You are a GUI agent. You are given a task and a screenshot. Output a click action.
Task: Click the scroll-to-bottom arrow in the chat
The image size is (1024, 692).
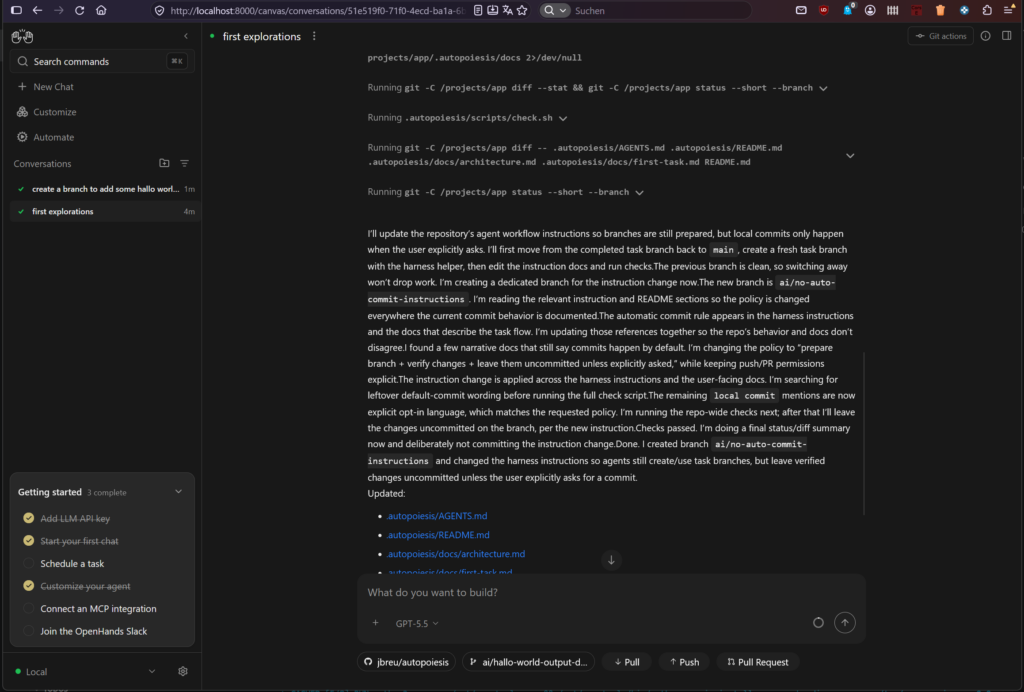point(611,560)
